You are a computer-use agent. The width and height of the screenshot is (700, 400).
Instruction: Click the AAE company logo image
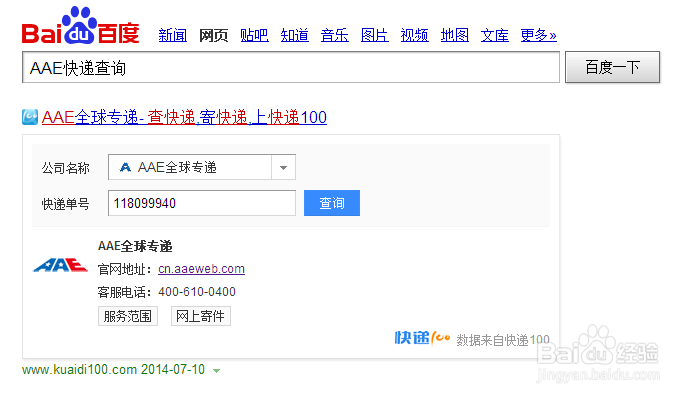coord(61,265)
